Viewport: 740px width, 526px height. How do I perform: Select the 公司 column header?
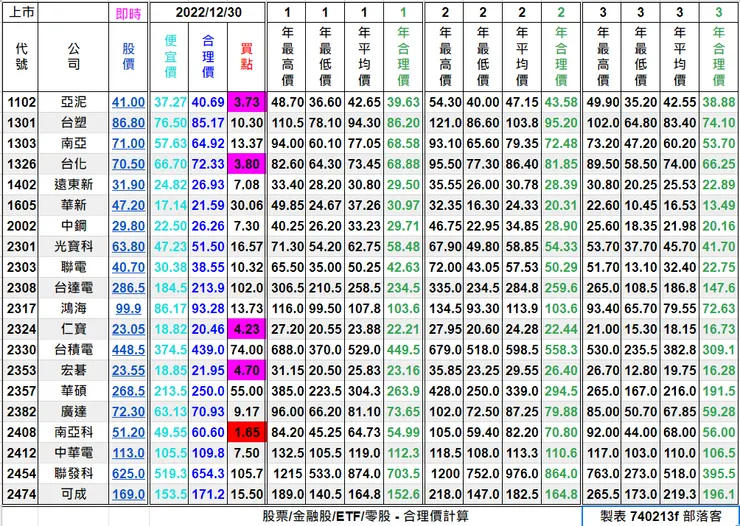coord(74,57)
